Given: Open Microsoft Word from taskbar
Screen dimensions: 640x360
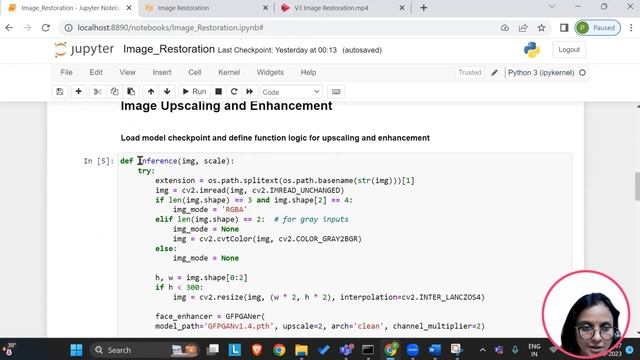Looking at the screenshot, I should (434, 350).
